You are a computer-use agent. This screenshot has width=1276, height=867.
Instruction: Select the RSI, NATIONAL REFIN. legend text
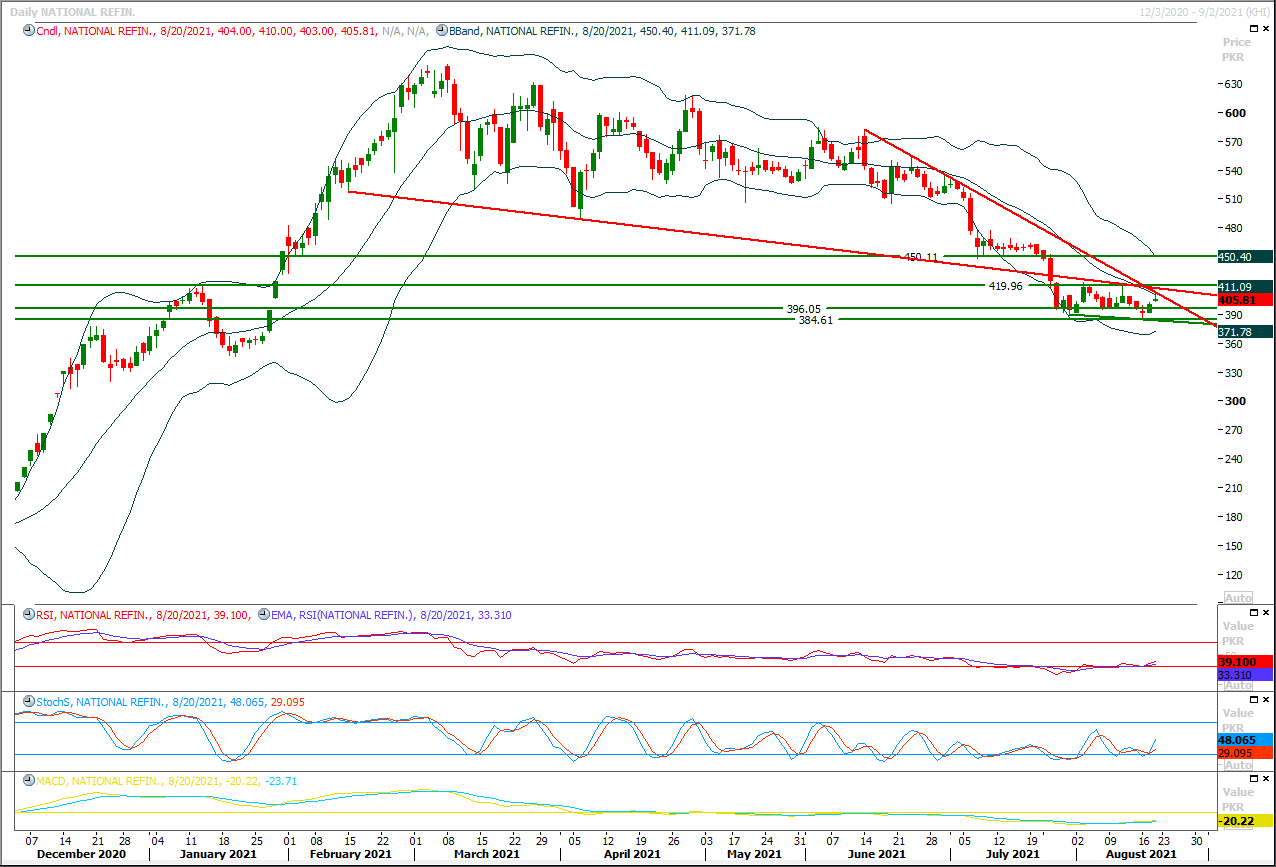(x=93, y=615)
